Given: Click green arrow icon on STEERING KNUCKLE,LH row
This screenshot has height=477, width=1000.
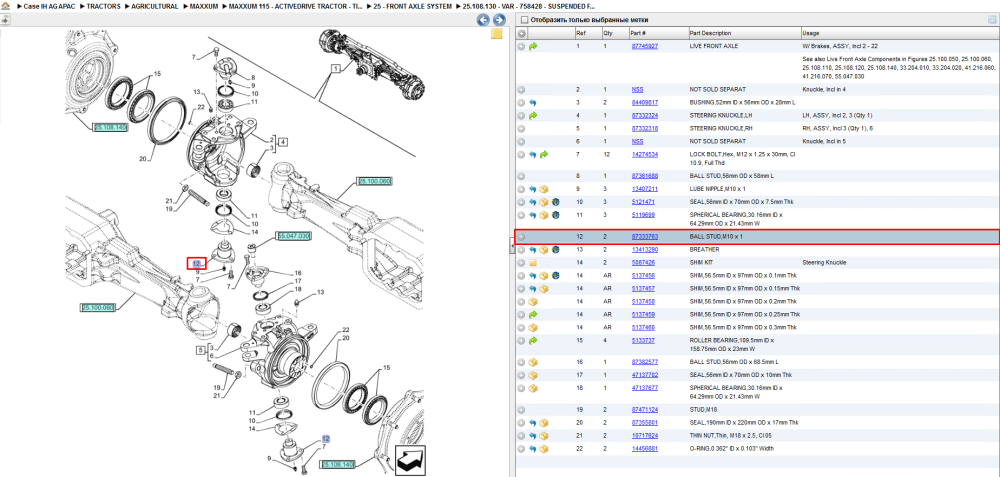Looking at the screenshot, I should [533, 115].
